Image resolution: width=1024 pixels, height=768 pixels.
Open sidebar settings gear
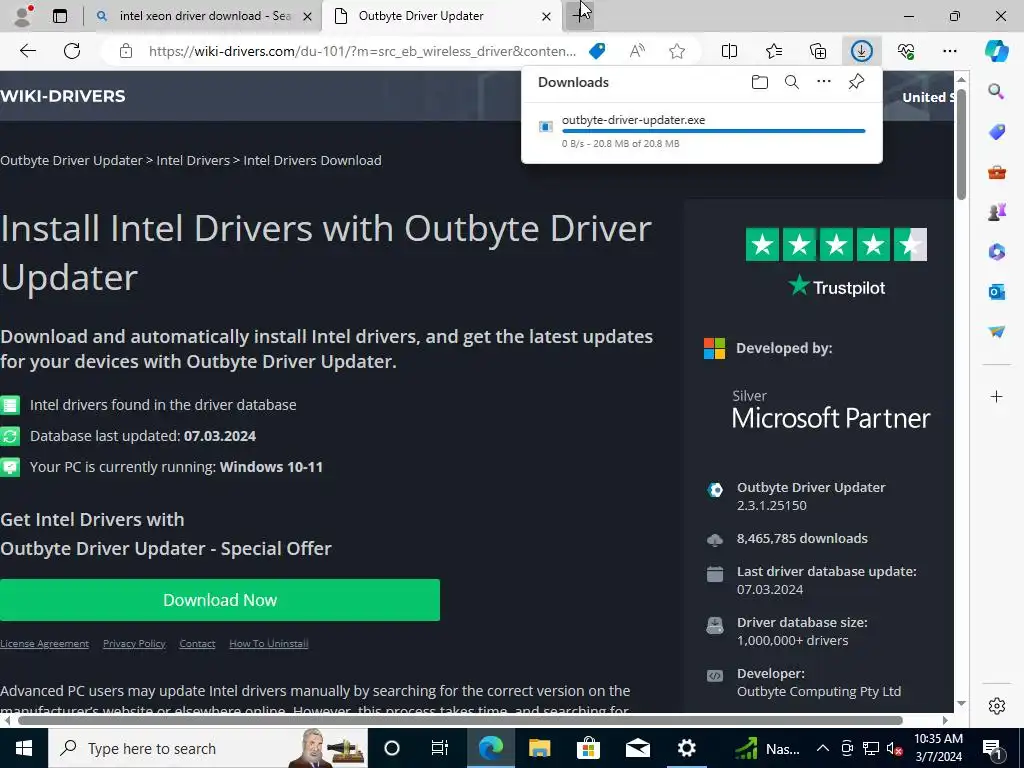point(996,706)
